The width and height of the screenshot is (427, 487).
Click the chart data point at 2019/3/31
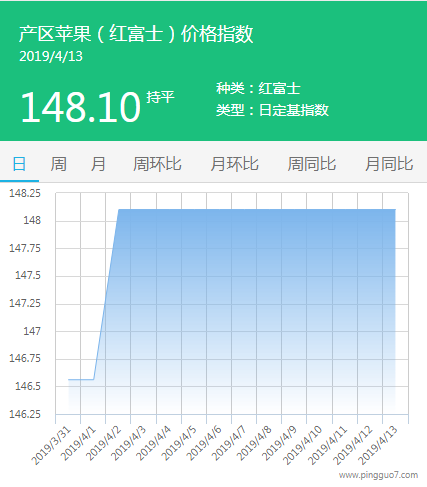69,379
